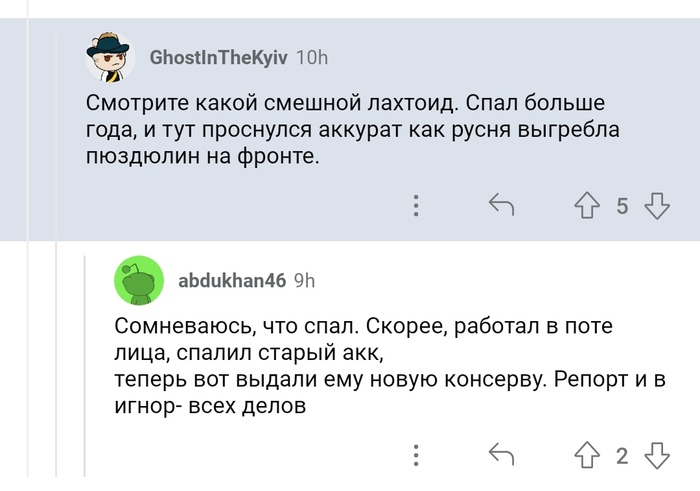Open abdukhan46's profile from username
The image size is (700, 491).
click(x=231, y=280)
